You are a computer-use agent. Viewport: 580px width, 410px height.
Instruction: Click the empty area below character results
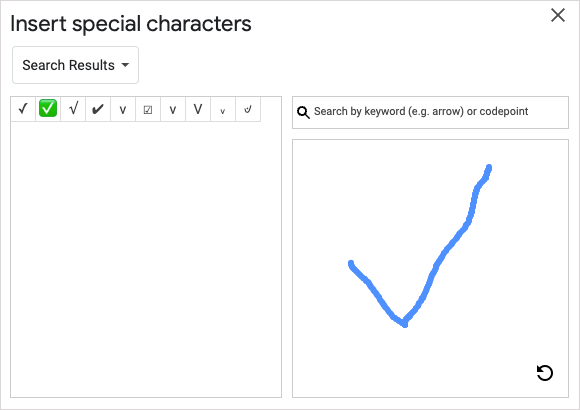[x=146, y=259]
